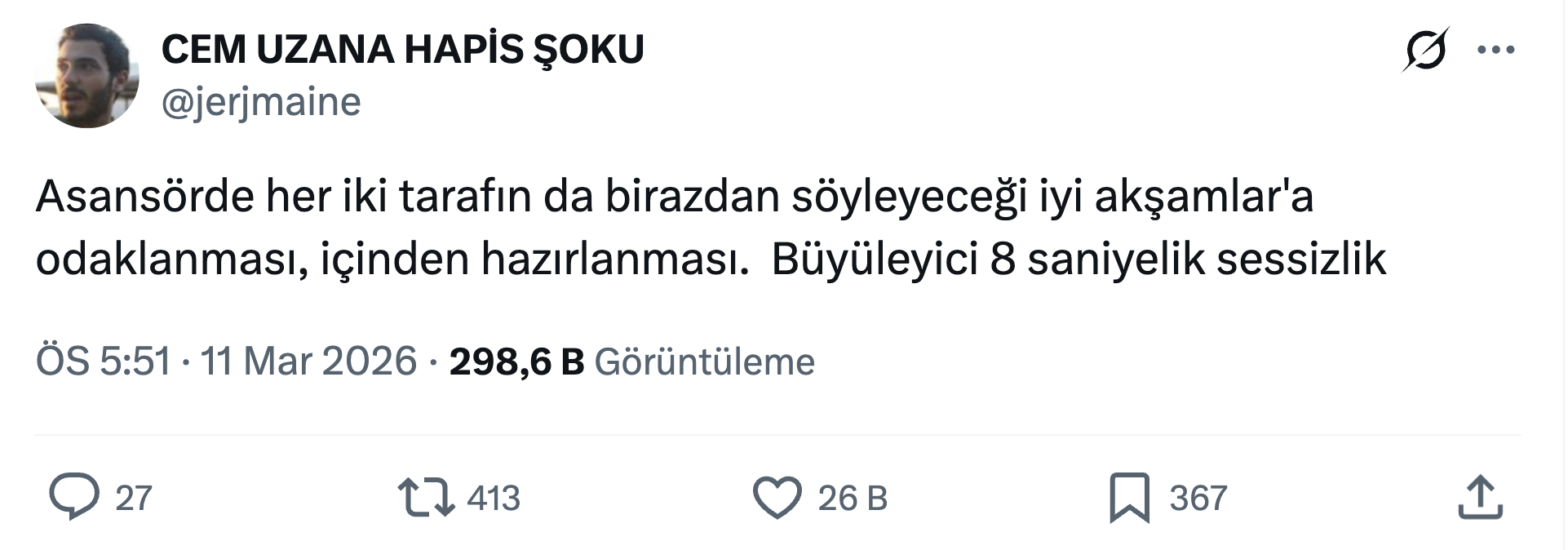This screenshot has width=1568, height=550.
Task: Open the Grok explain-this-post icon
Action: pyautogui.click(x=1425, y=50)
